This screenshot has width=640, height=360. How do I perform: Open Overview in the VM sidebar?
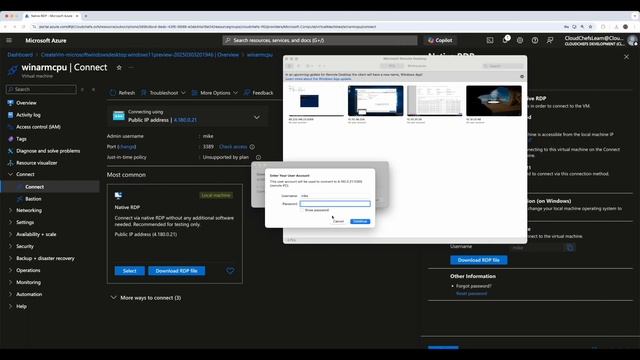(26, 103)
